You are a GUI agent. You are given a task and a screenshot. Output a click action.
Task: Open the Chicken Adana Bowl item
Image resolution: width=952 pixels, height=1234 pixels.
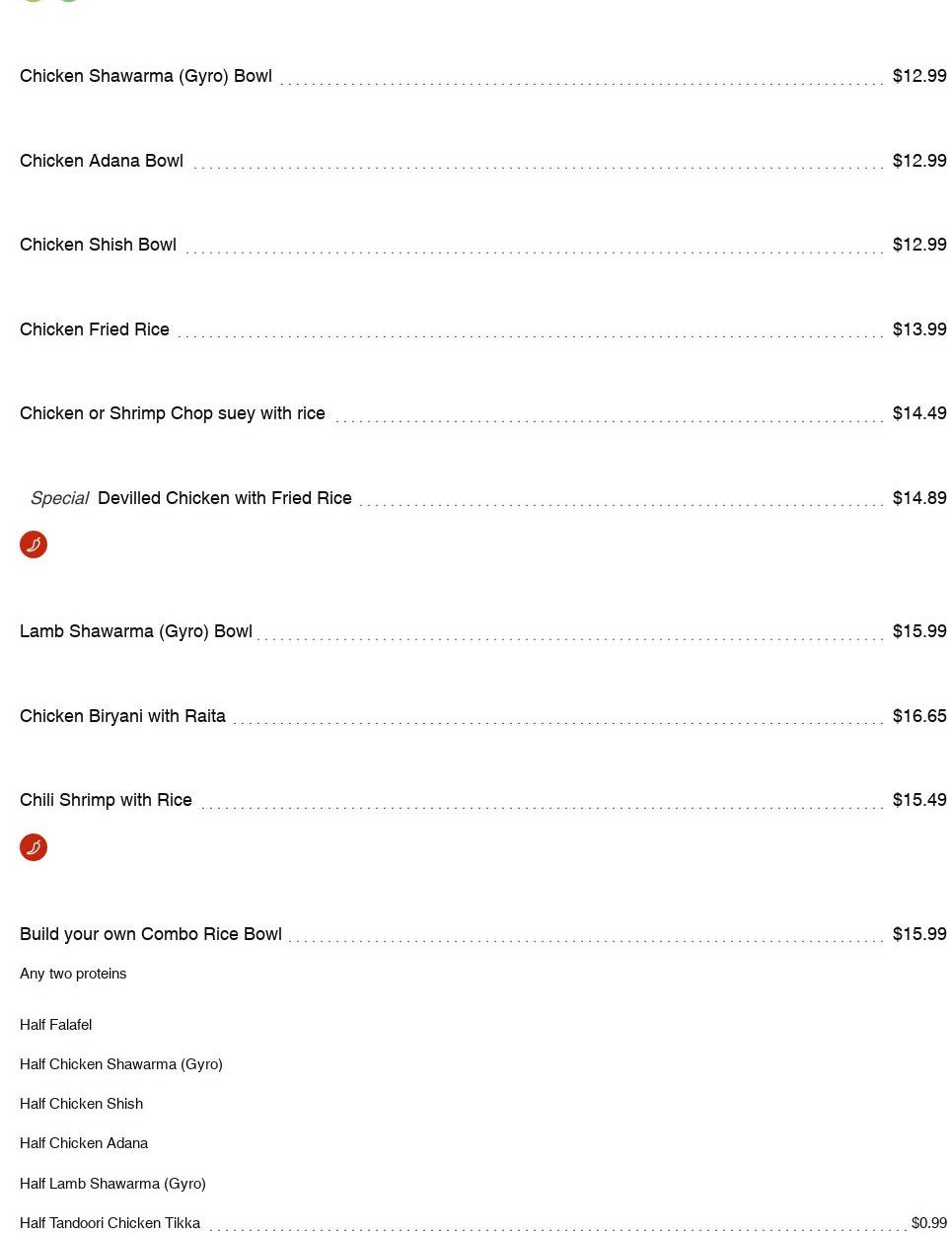102,161
